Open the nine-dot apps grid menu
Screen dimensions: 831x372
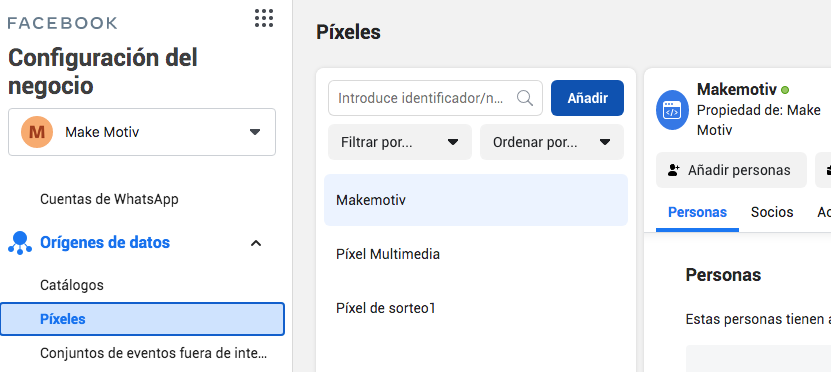click(x=264, y=18)
